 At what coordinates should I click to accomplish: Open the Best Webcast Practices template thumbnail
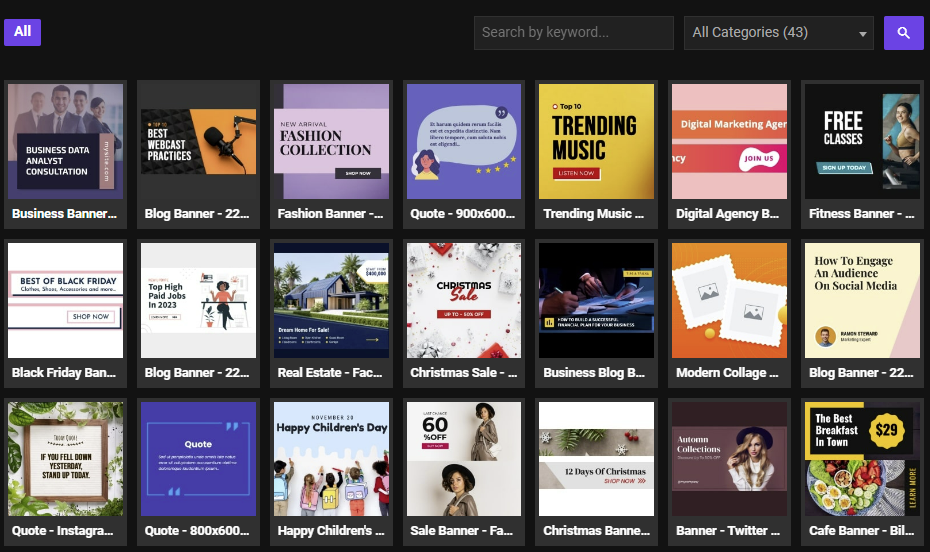pos(198,141)
